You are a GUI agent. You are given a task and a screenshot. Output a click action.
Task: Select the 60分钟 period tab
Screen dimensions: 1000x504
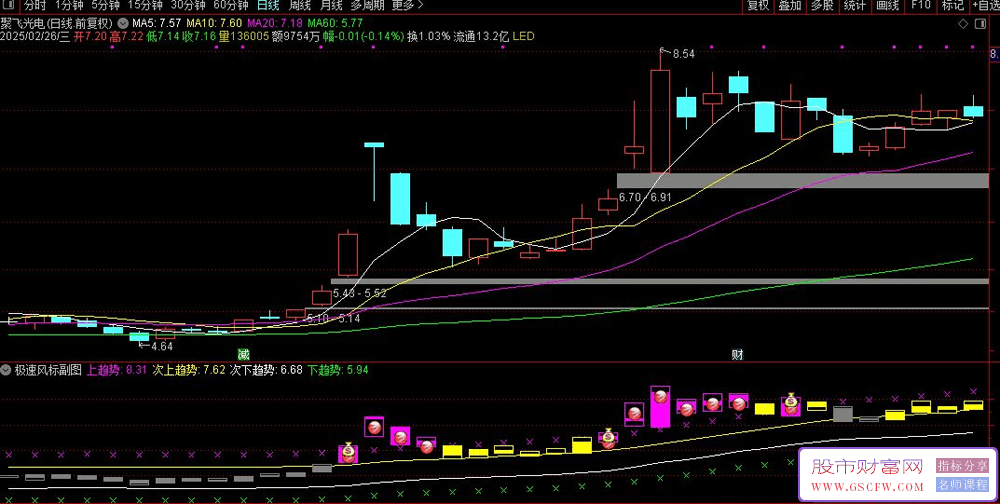point(231,6)
